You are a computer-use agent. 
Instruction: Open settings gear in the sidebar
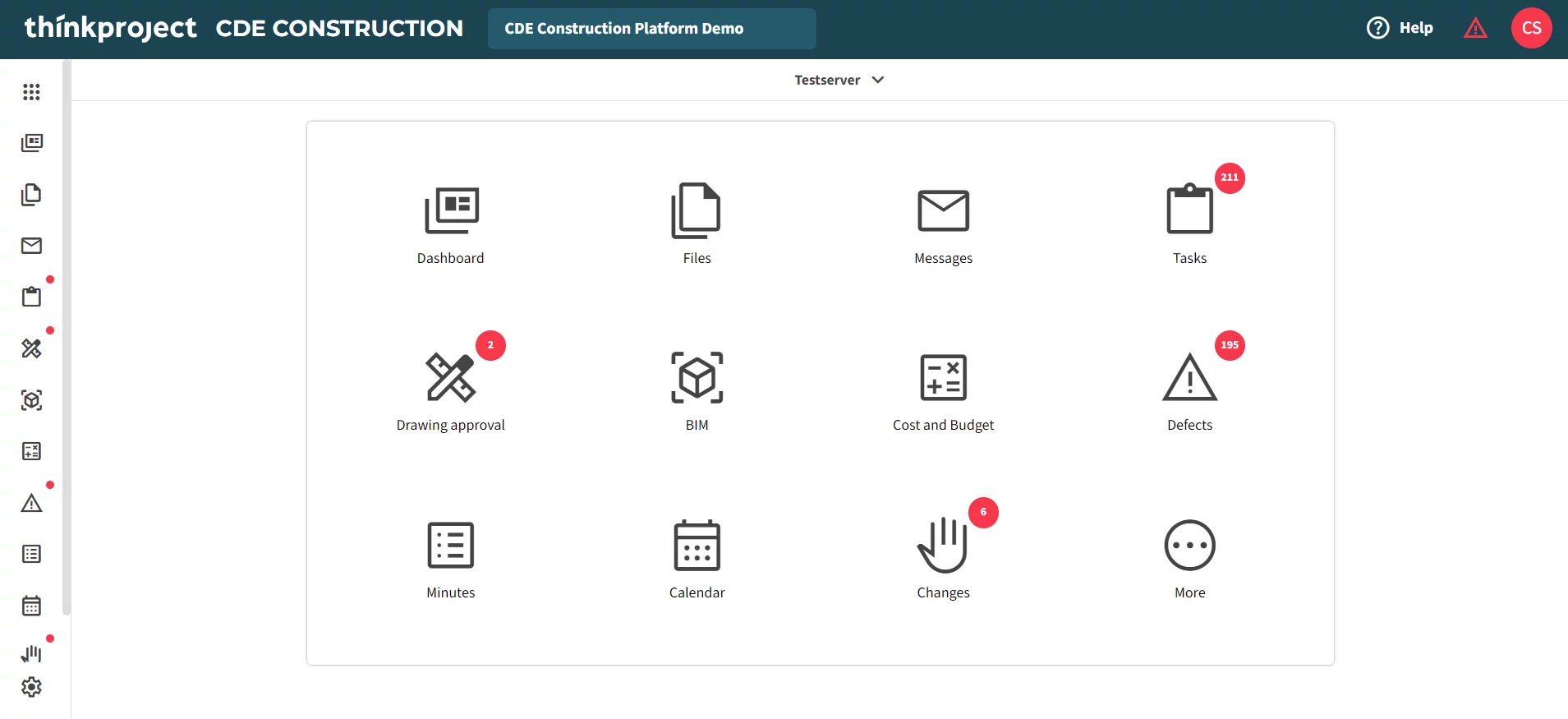(x=31, y=687)
